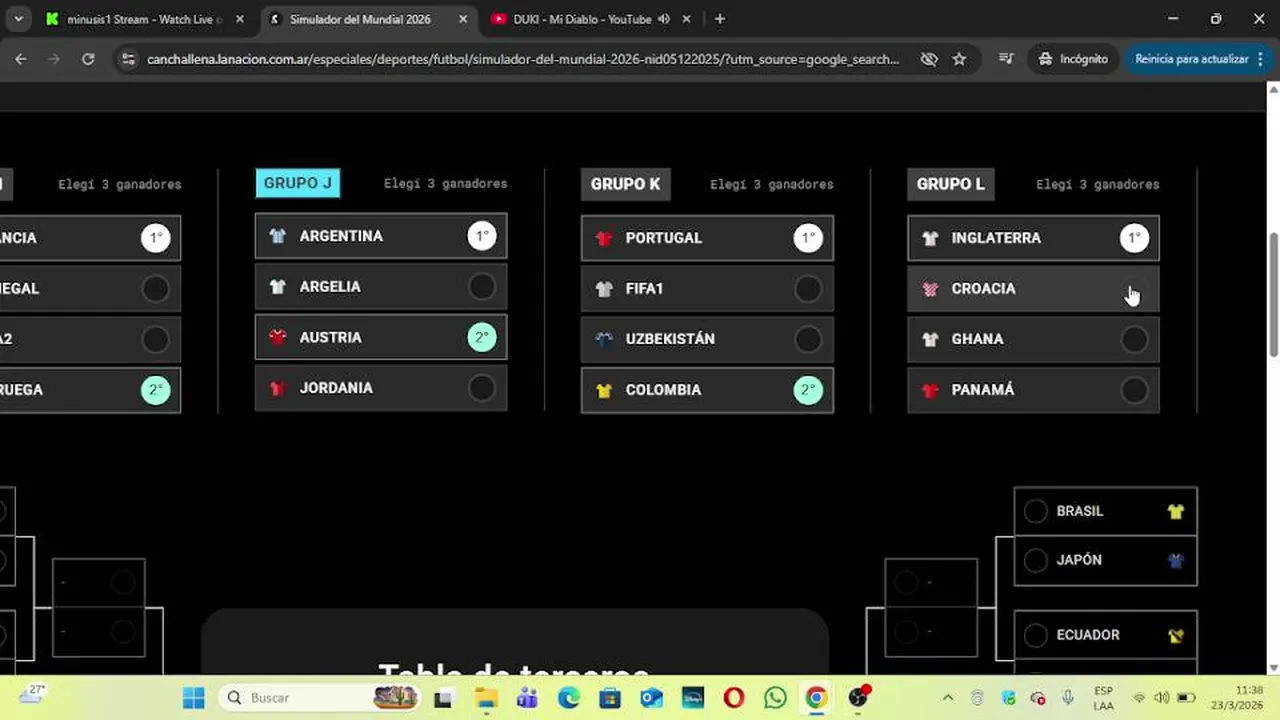1280x720 pixels.
Task: Click the page vertical scrollbar thumb
Action: (1273, 294)
